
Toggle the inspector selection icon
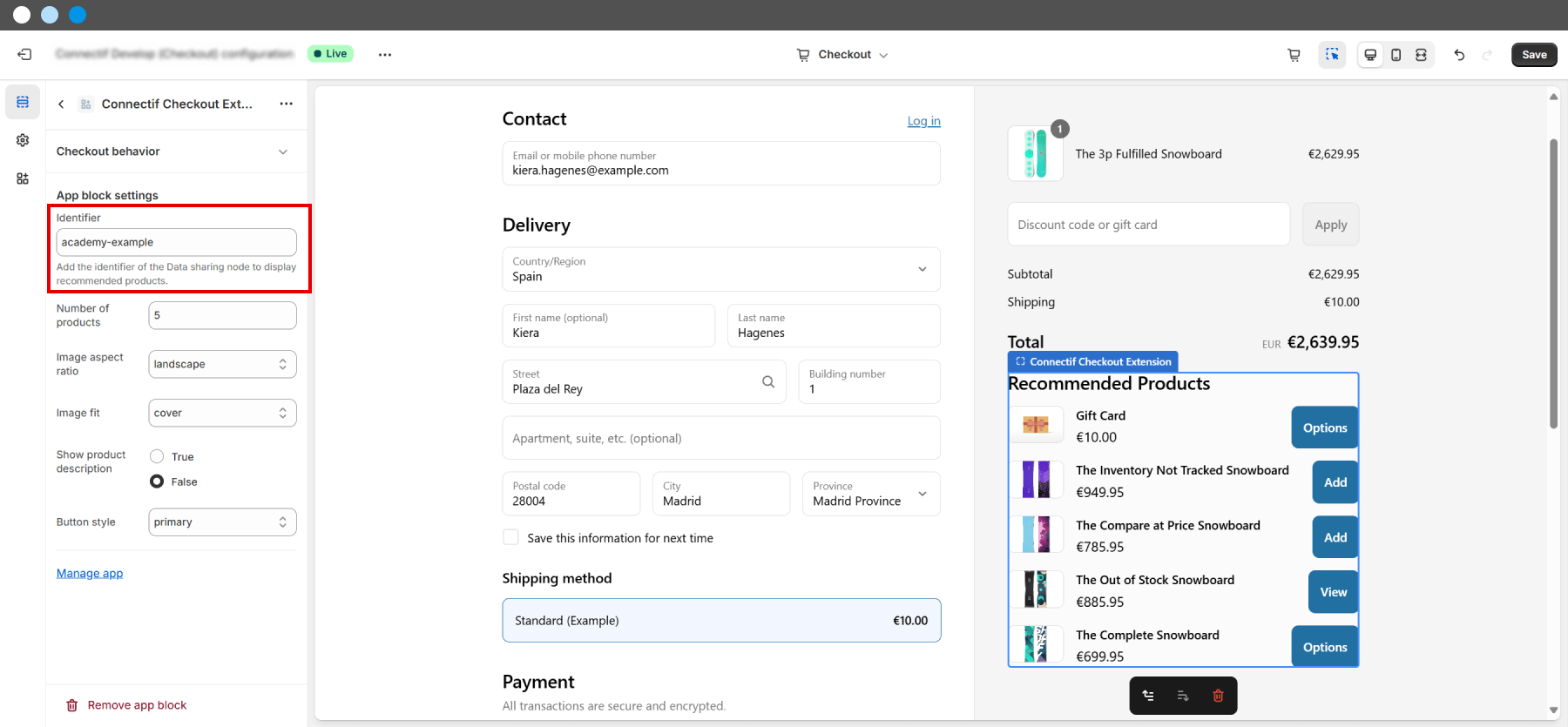pyautogui.click(x=1332, y=55)
